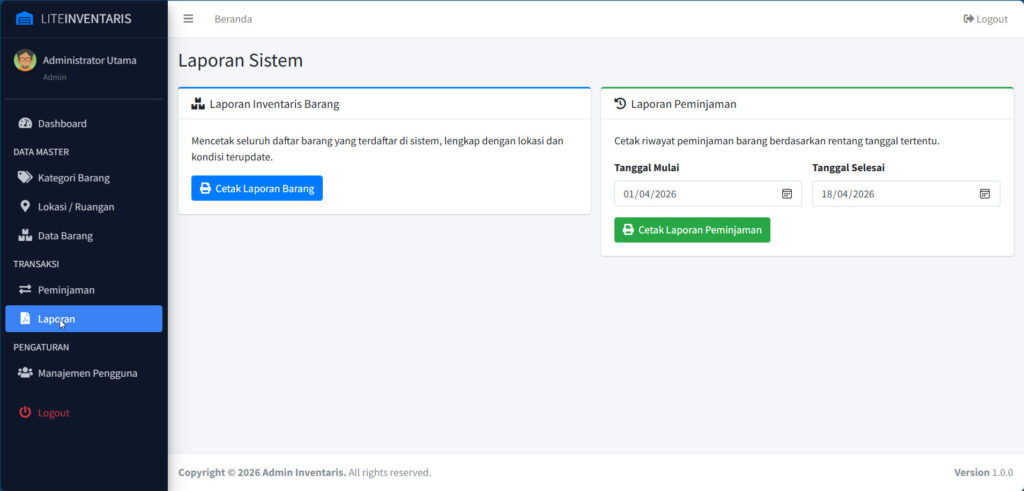Open the Dashboard menu item
This screenshot has height=491, width=1024.
pyautogui.click(x=62, y=124)
